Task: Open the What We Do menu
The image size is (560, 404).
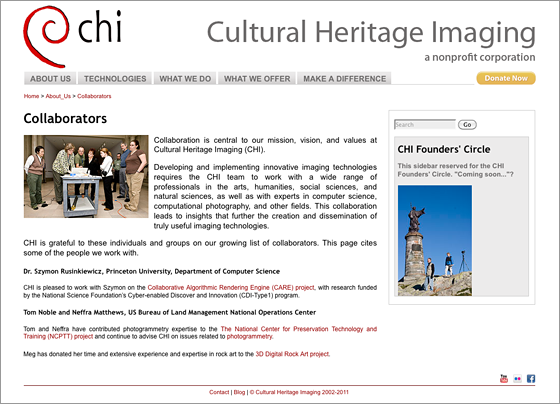Action: click(185, 79)
